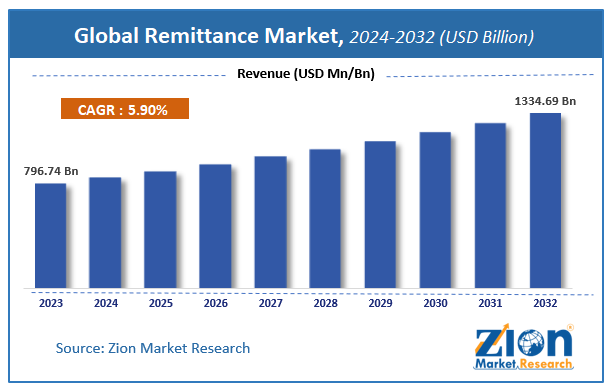Click the 2027 axis label
Viewport: 612px width, 392px height.
[x=270, y=303]
